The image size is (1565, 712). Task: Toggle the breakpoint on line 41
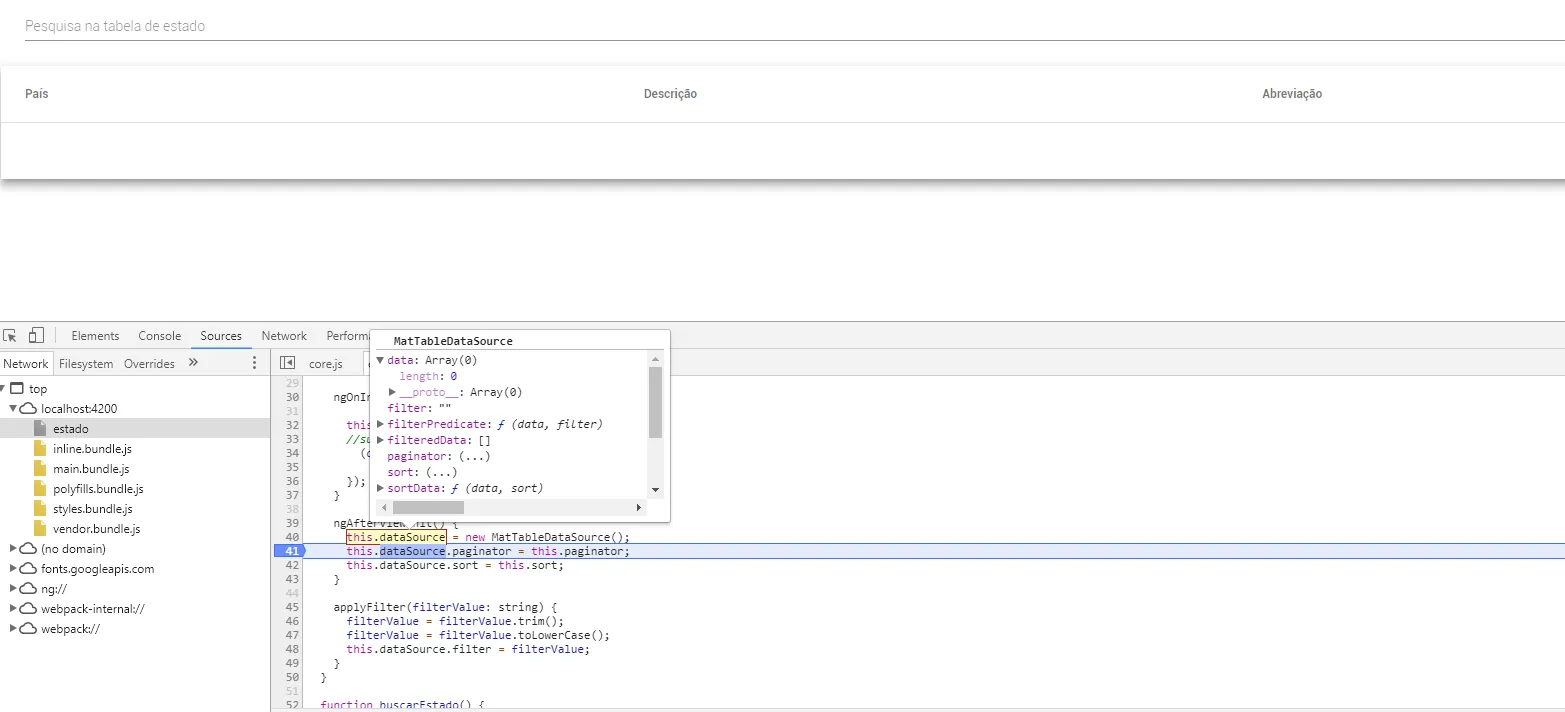pos(291,551)
